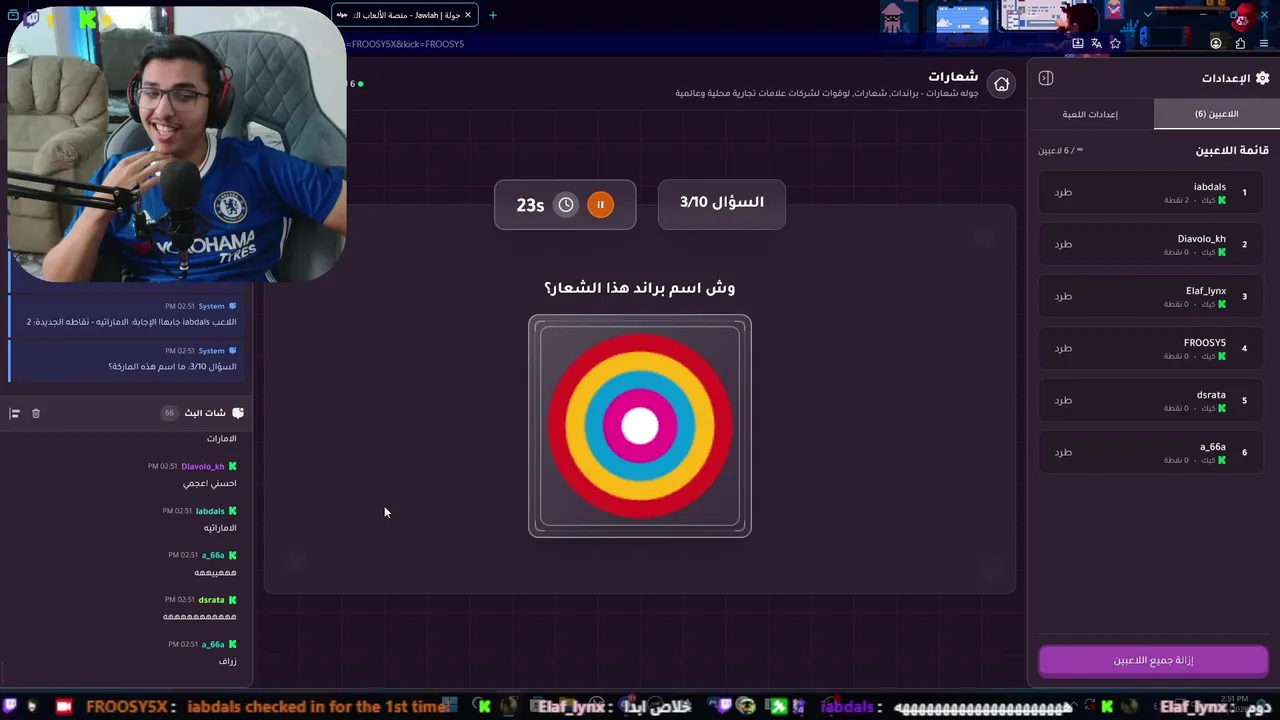
Task: Click the tab list dropdown chevron
Action: (x=1147, y=15)
